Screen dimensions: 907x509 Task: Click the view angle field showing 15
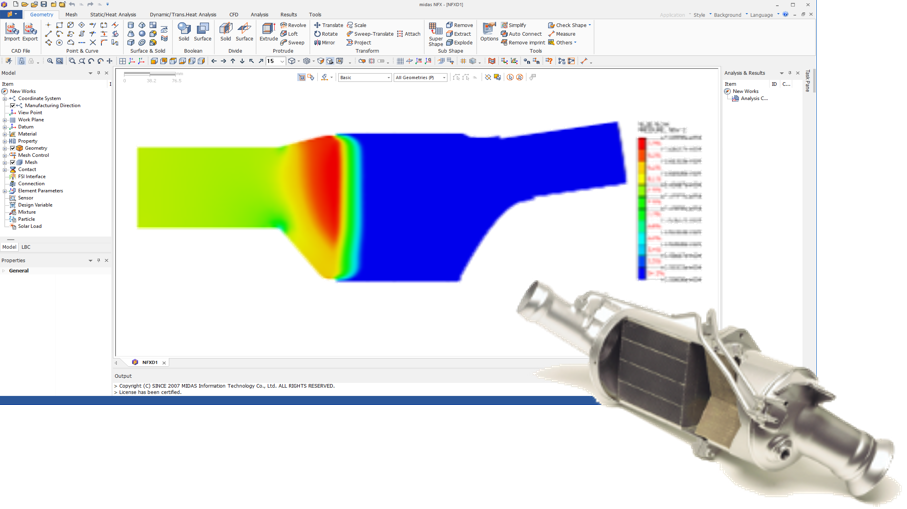coord(275,61)
